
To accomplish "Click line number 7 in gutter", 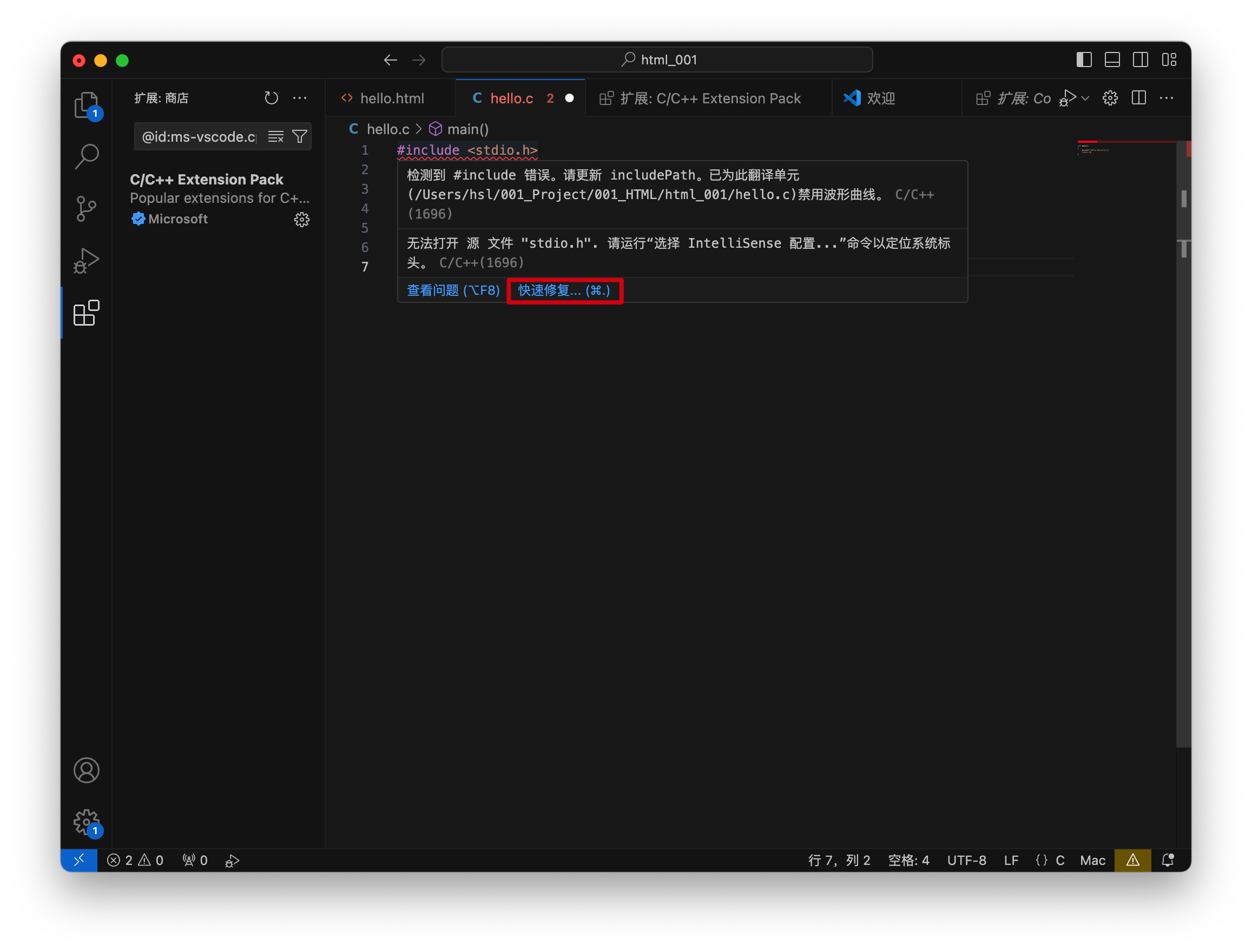I will (365, 266).
